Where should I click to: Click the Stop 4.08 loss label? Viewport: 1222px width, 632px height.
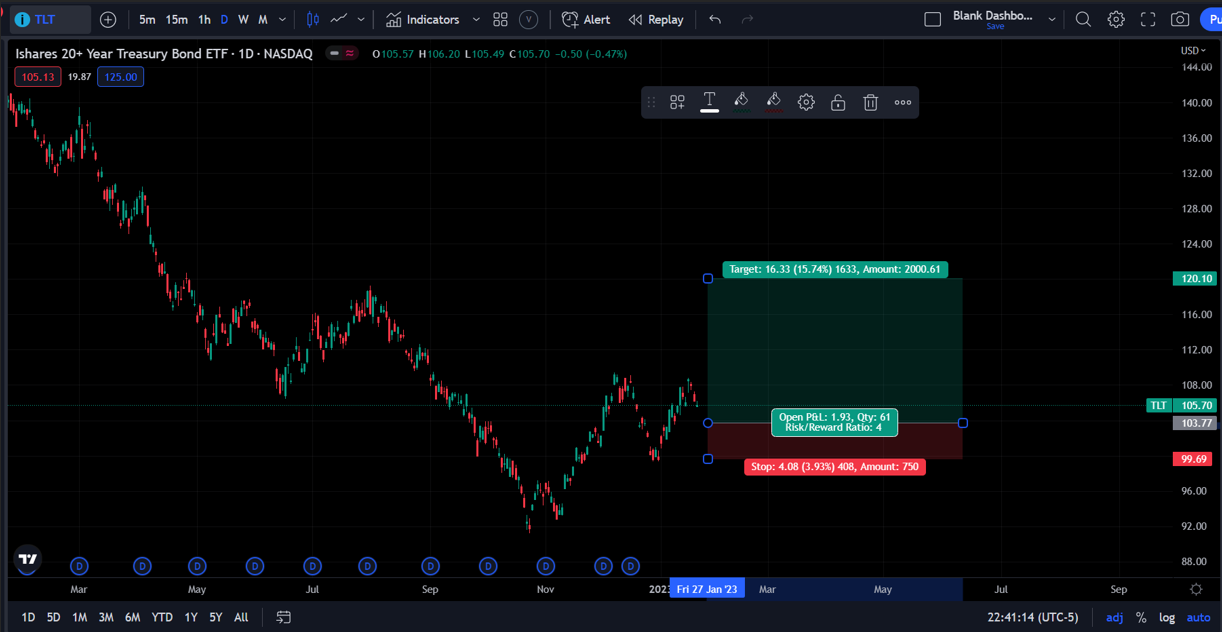(x=835, y=467)
